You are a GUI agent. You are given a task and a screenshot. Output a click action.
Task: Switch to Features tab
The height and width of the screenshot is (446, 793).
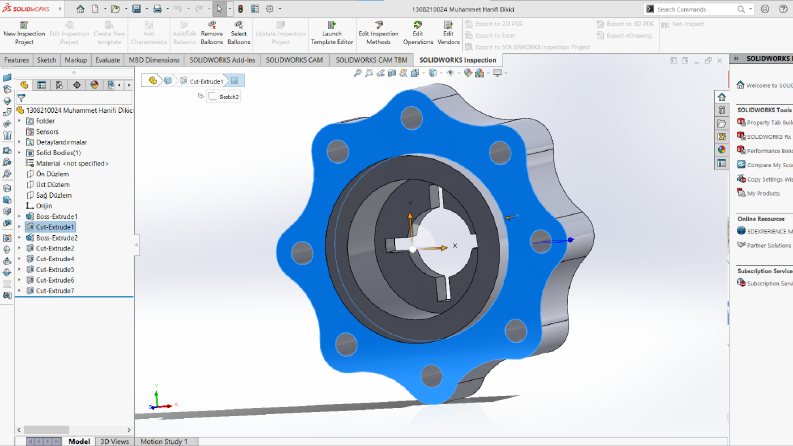[x=16, y=60]
